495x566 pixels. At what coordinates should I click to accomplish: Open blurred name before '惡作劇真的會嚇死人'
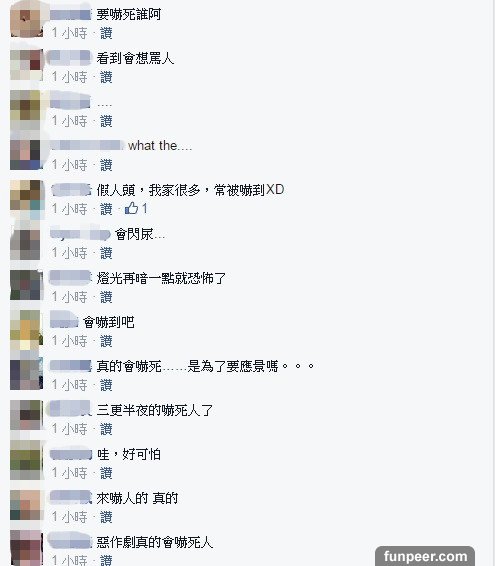70,541
